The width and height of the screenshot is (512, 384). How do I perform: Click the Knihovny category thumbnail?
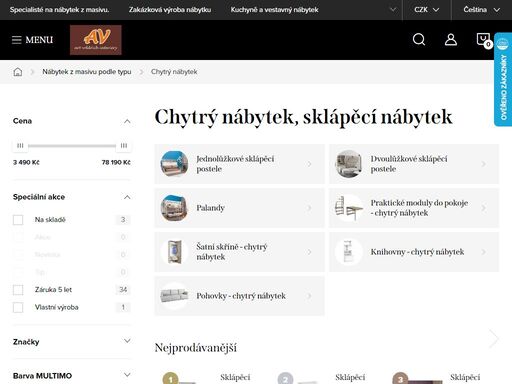(348, 252)
